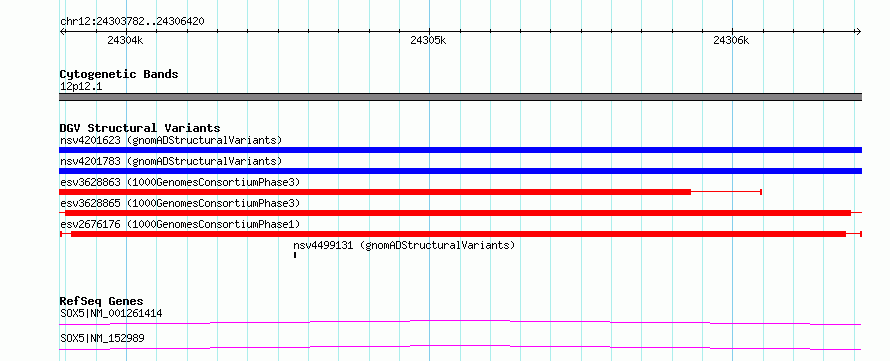Click the esv3628863 variant label

179,182
